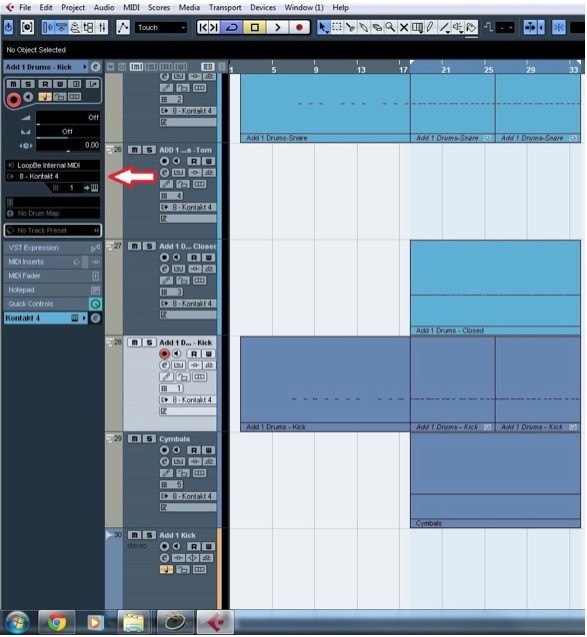Disable record enable on Kick track

click(x=164, y=354)
